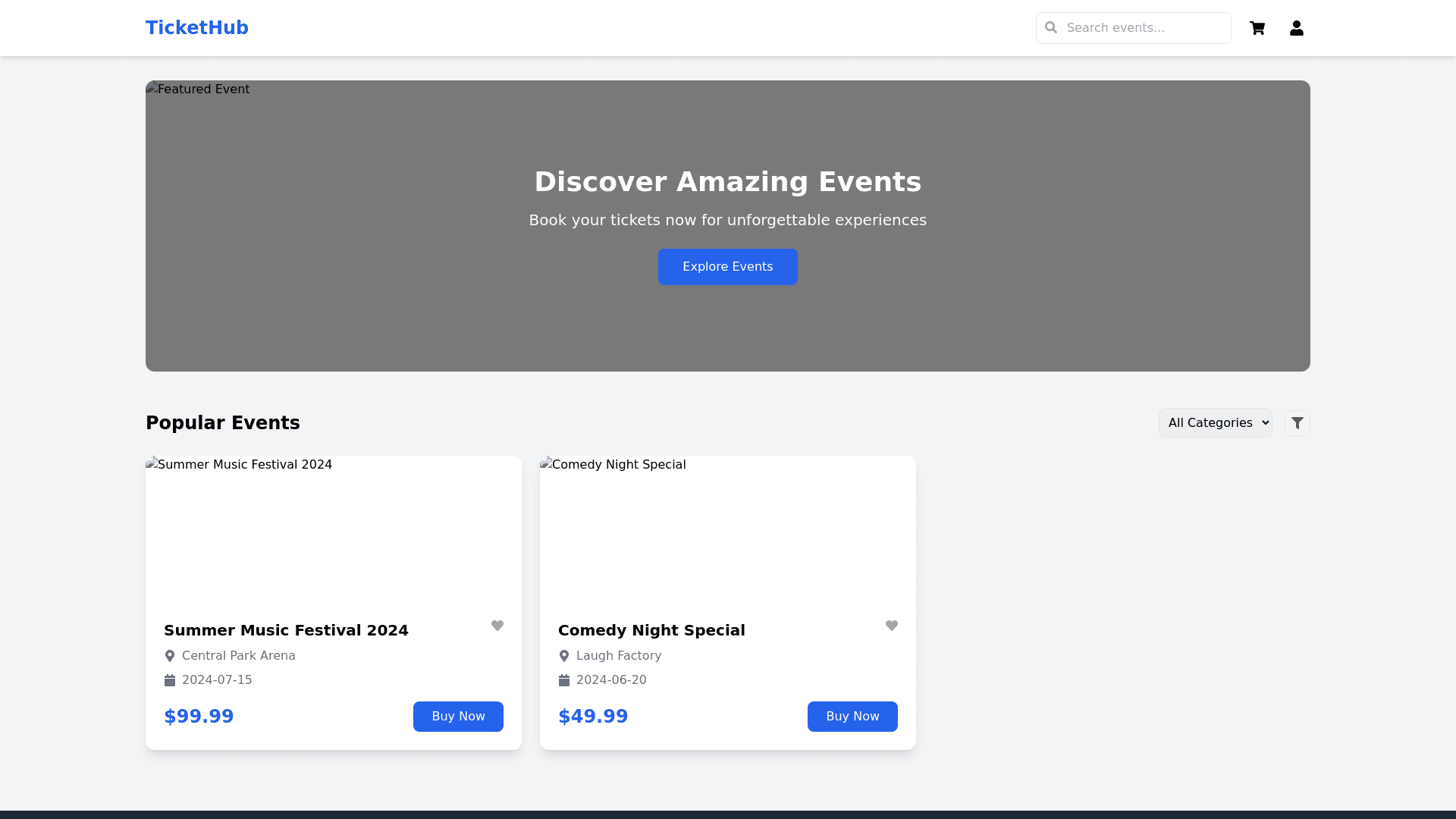Favorite Comedy Night Special with heart

(892, 626)
